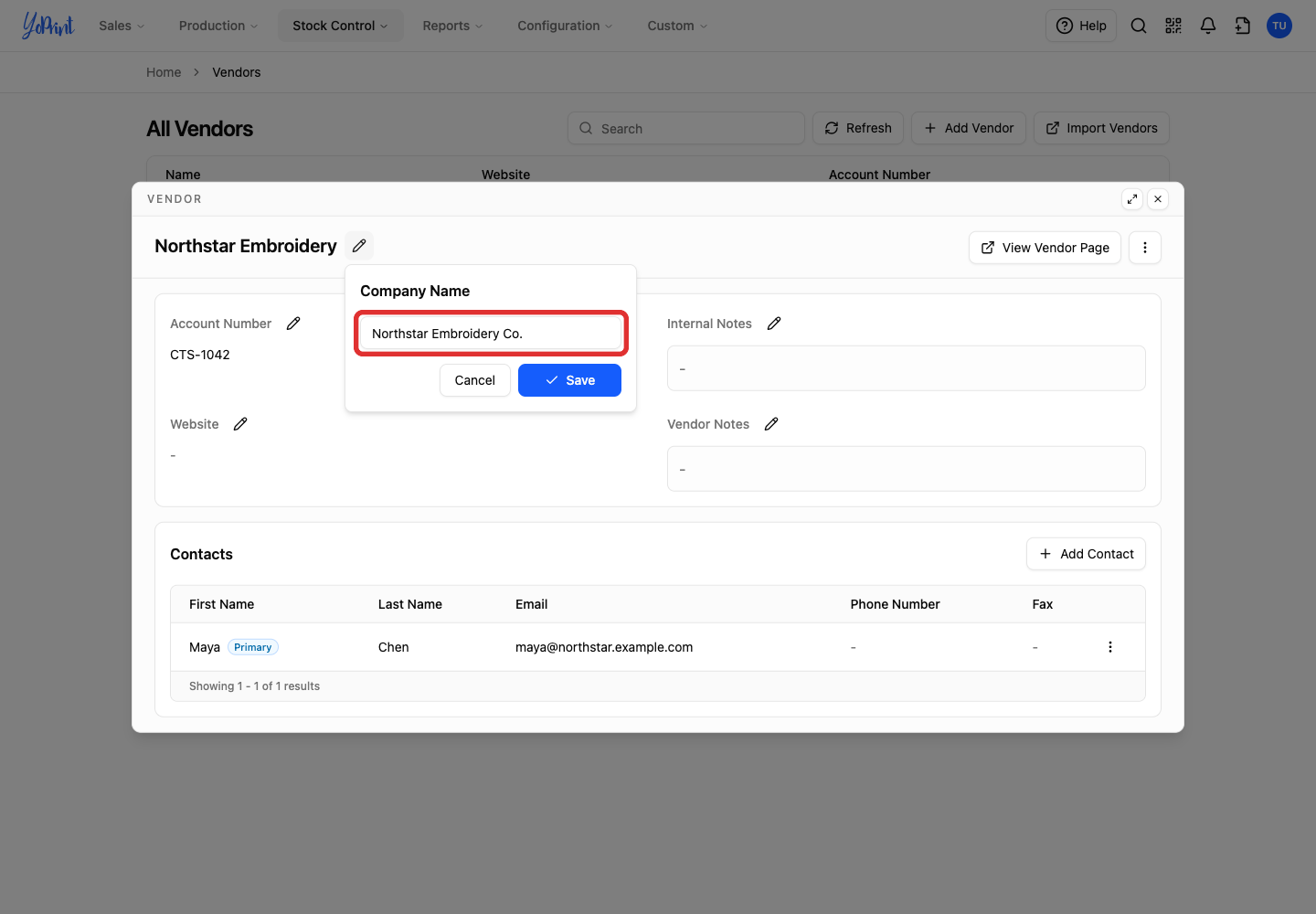Click the email maya@northstar.example.com

pos(604,647)
